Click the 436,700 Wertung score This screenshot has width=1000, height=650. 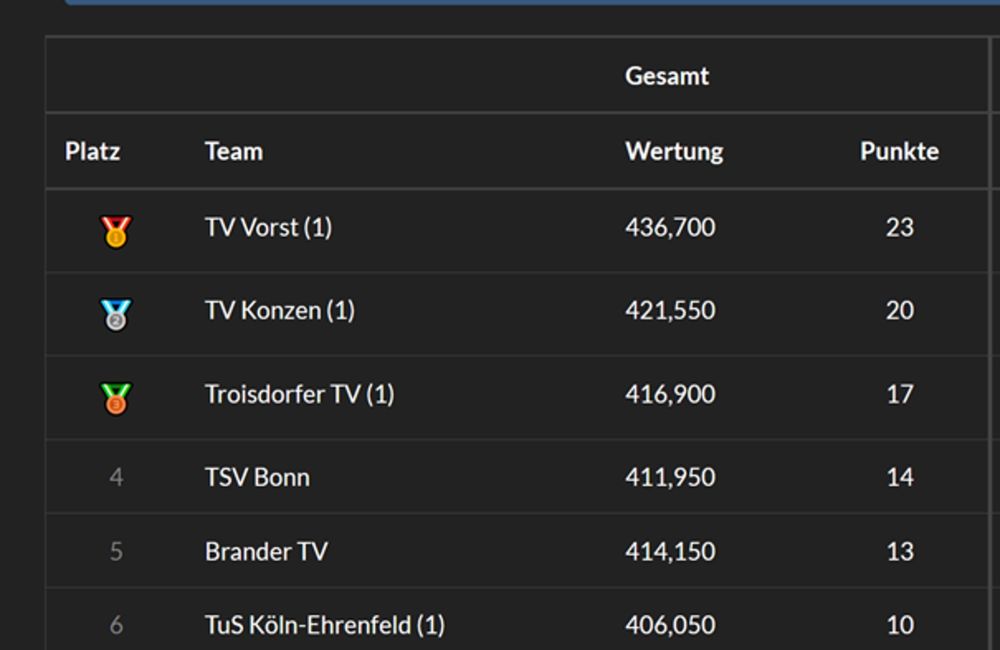point(670,228)
